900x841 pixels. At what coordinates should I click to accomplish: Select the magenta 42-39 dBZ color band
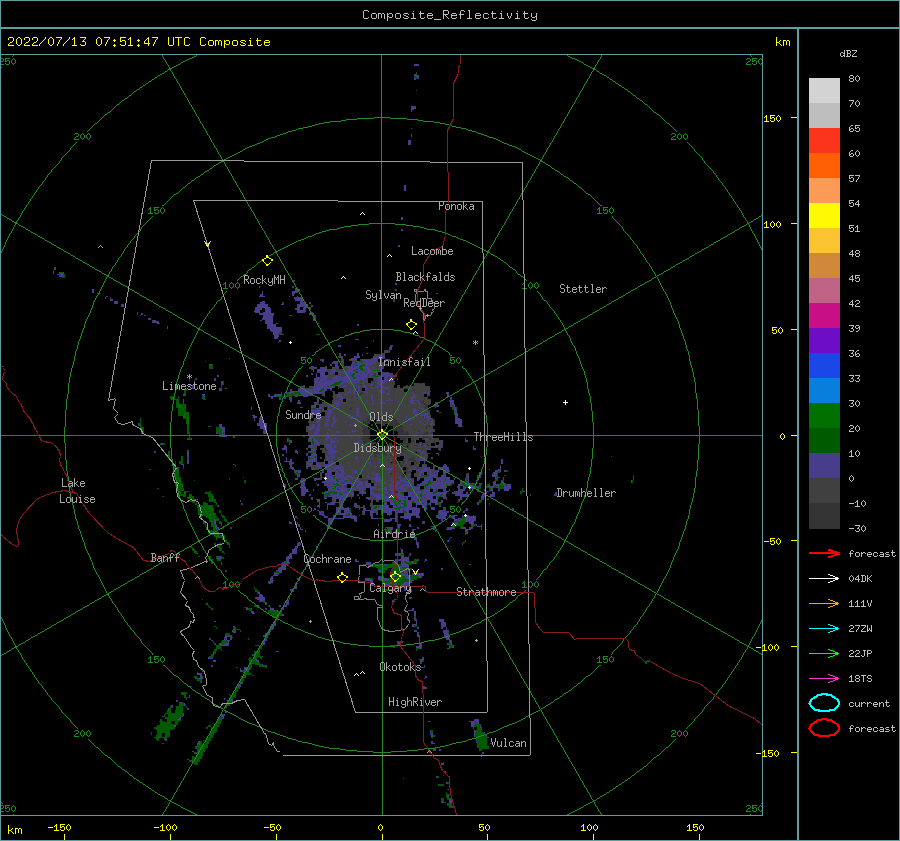pyautogui.click(x=824, y=315)
